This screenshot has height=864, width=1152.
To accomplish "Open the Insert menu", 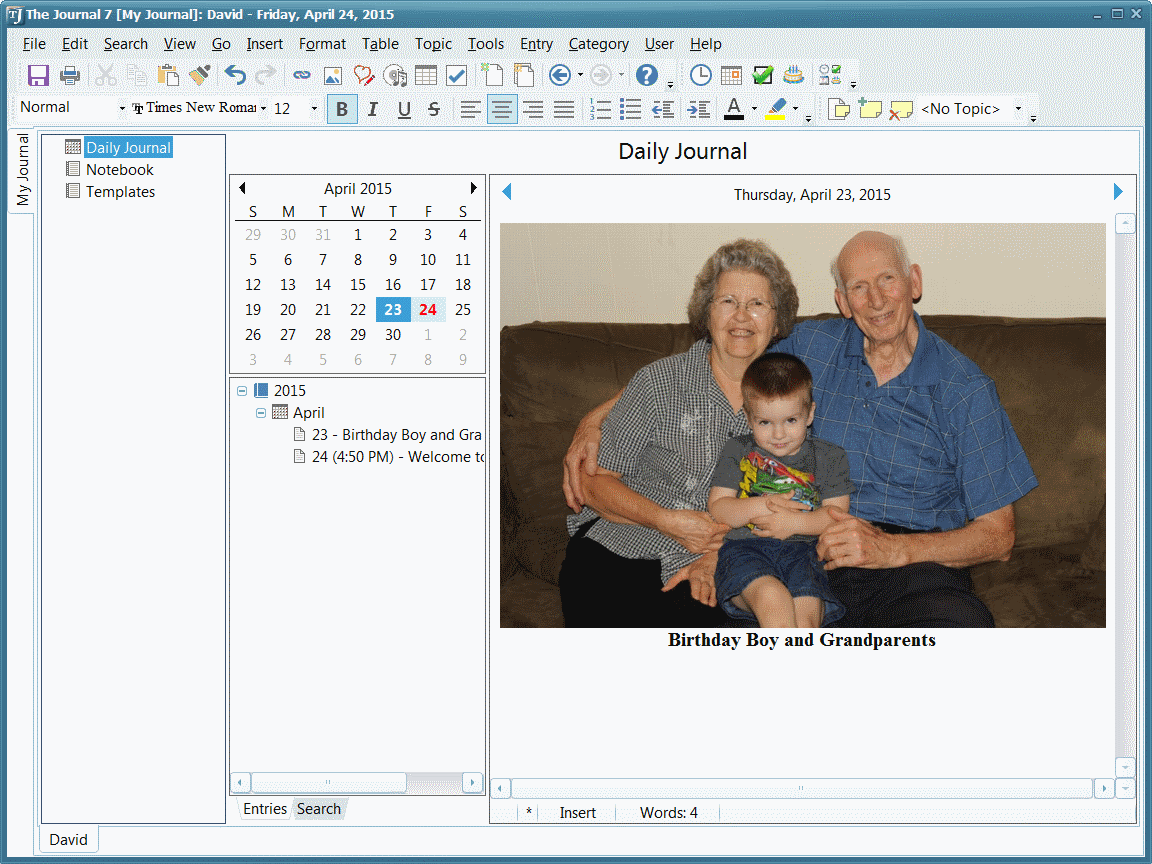I will click(x=264, y=44).
